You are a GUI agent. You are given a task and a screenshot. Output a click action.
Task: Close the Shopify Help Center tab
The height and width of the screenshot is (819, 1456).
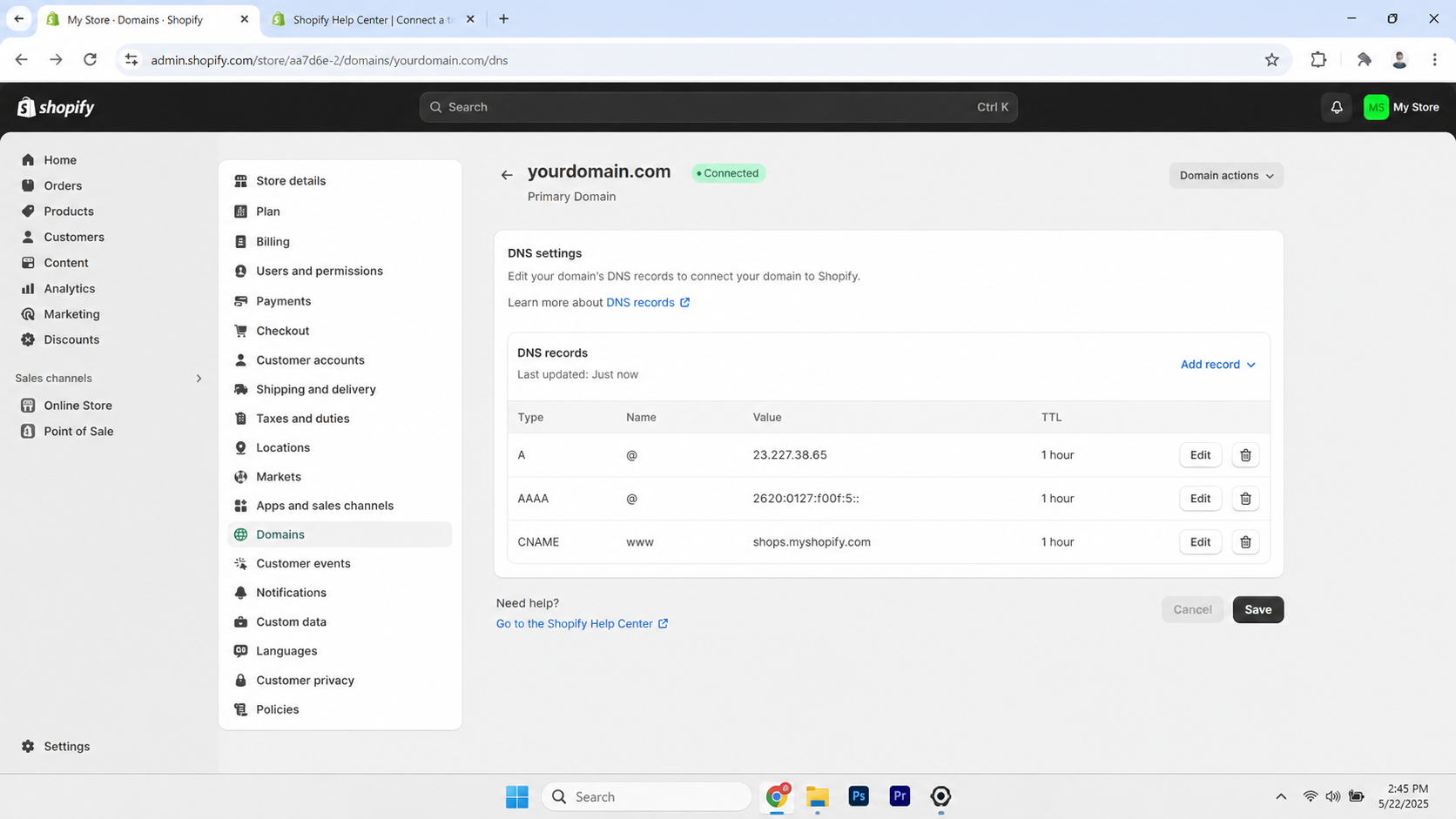click(470, 19)
